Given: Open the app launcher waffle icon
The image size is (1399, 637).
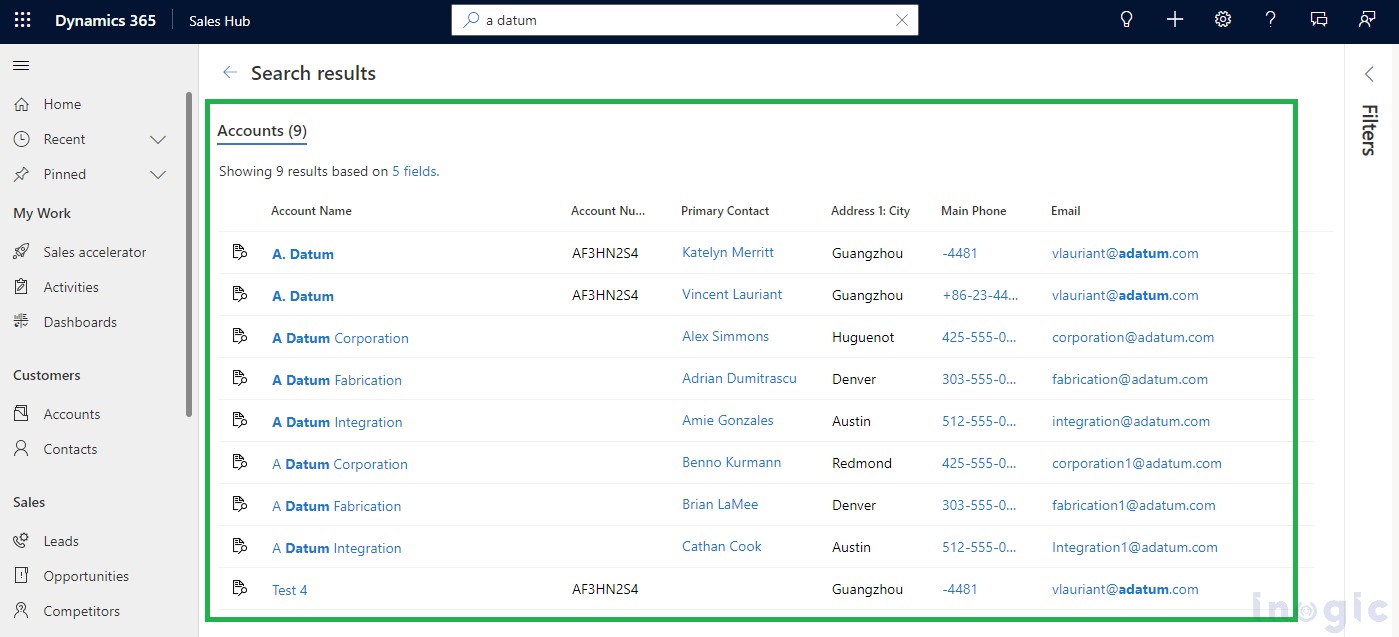Looking at the screenshot, I should coord(22,20).
